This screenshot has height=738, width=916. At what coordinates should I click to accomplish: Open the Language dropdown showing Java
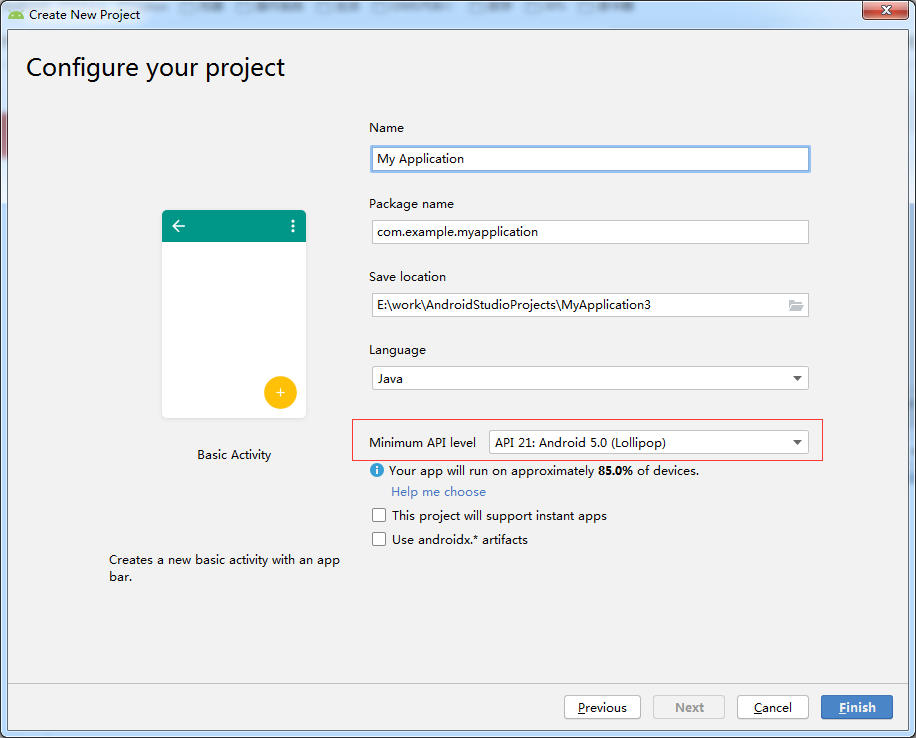590,379
